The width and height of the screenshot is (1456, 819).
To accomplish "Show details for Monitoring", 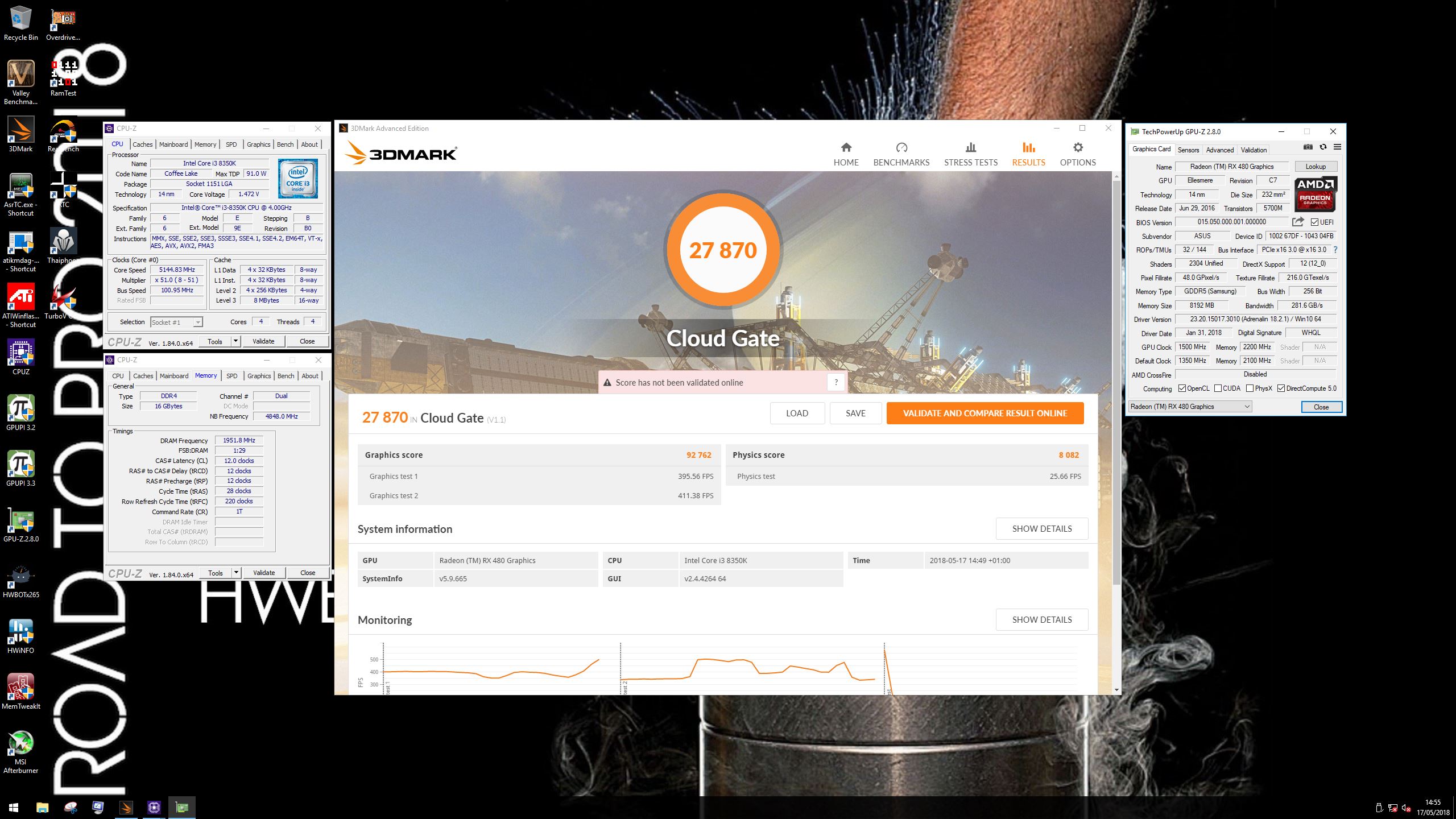I will pyautogui.click(x=1042, y=619).
